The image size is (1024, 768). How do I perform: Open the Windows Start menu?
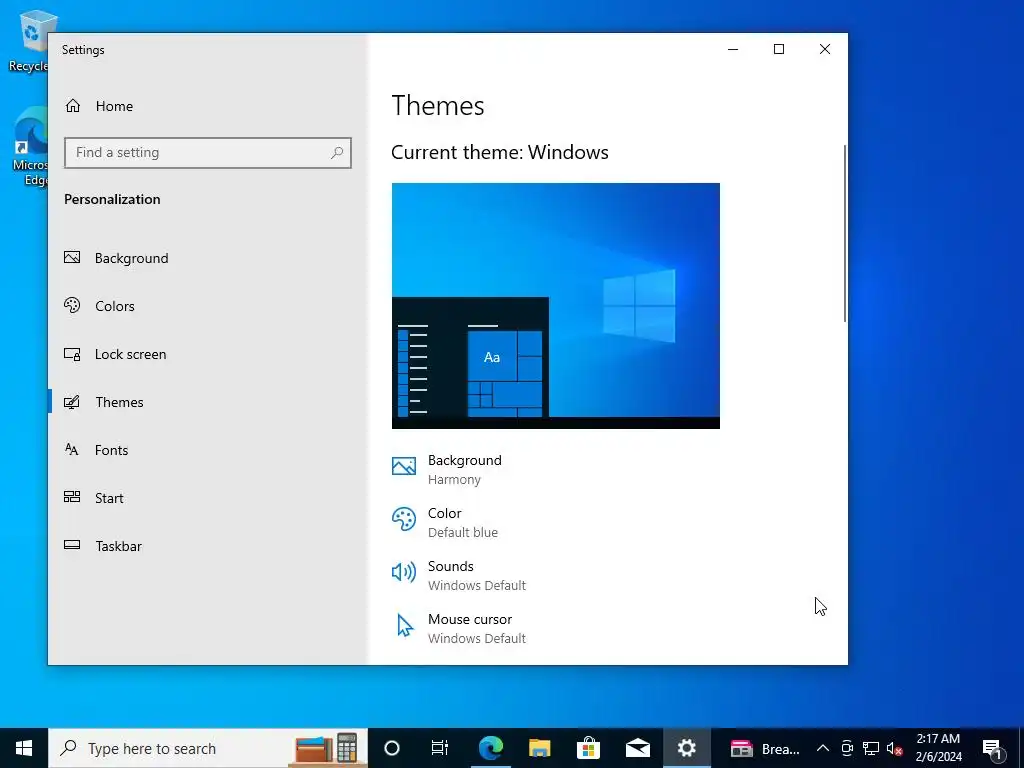[x=24, y=748]
